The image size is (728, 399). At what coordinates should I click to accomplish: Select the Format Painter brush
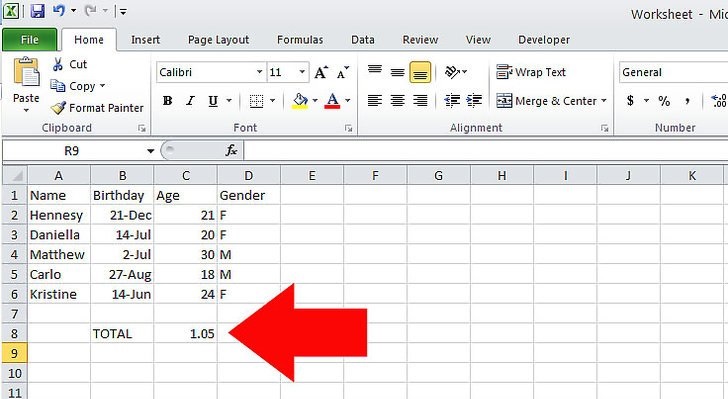(58, 108)
